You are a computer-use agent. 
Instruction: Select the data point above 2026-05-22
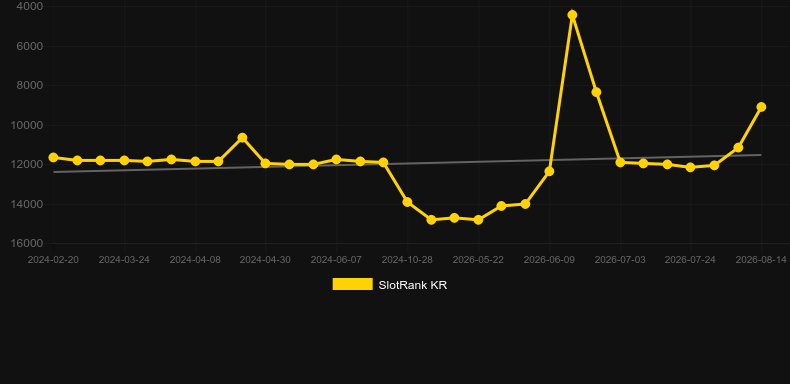478,220
